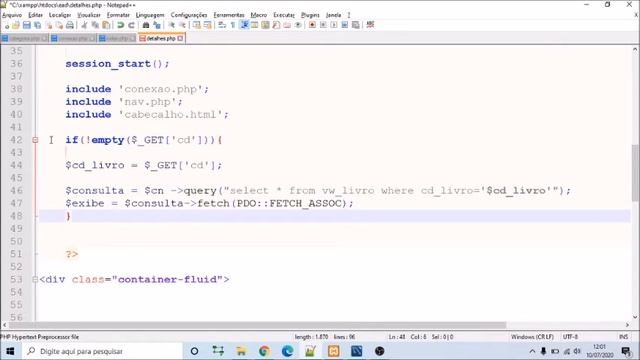640x360 pixels.
Task: Select the detalhes.php tab
Action: click(x=161, y=38)
